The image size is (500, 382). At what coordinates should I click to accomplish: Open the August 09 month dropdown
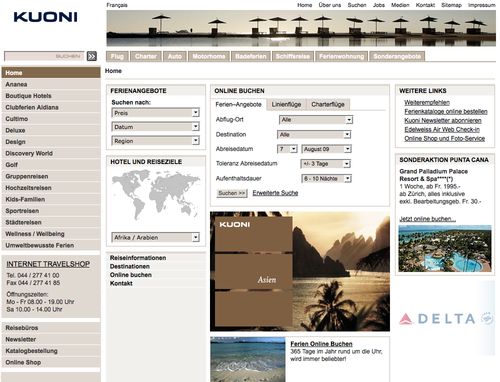pyautogui.click(x=326, y=149)
